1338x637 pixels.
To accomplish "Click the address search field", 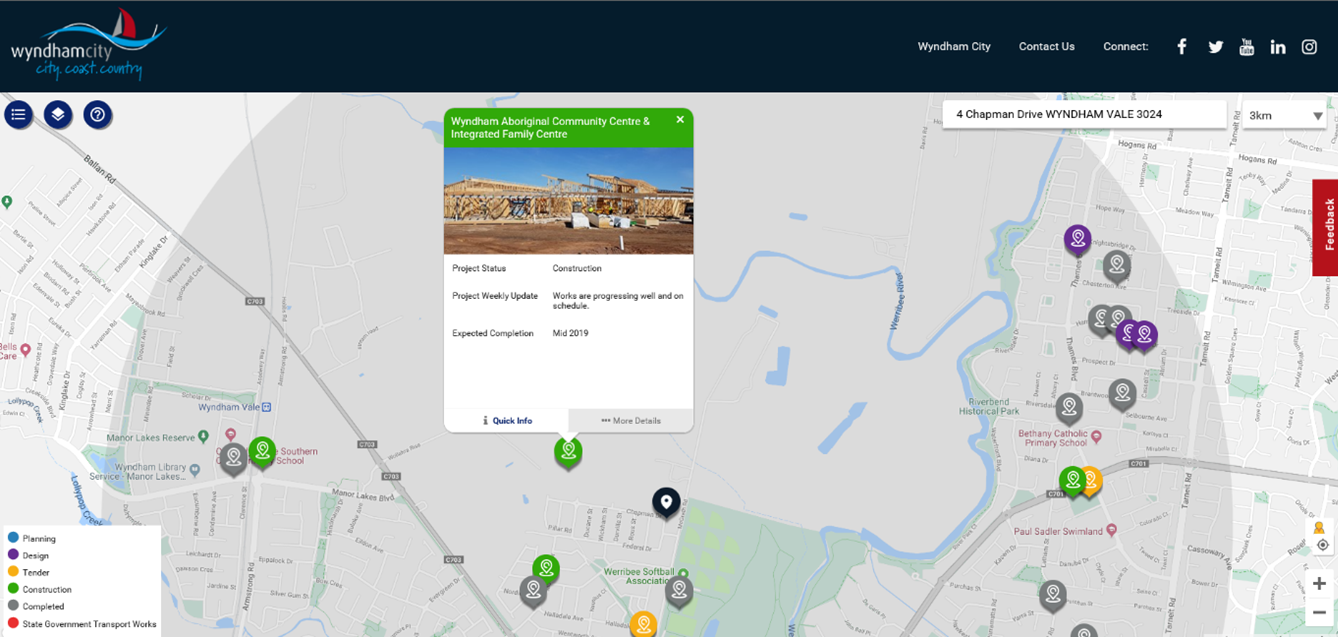I will (x=1085, y=115).
